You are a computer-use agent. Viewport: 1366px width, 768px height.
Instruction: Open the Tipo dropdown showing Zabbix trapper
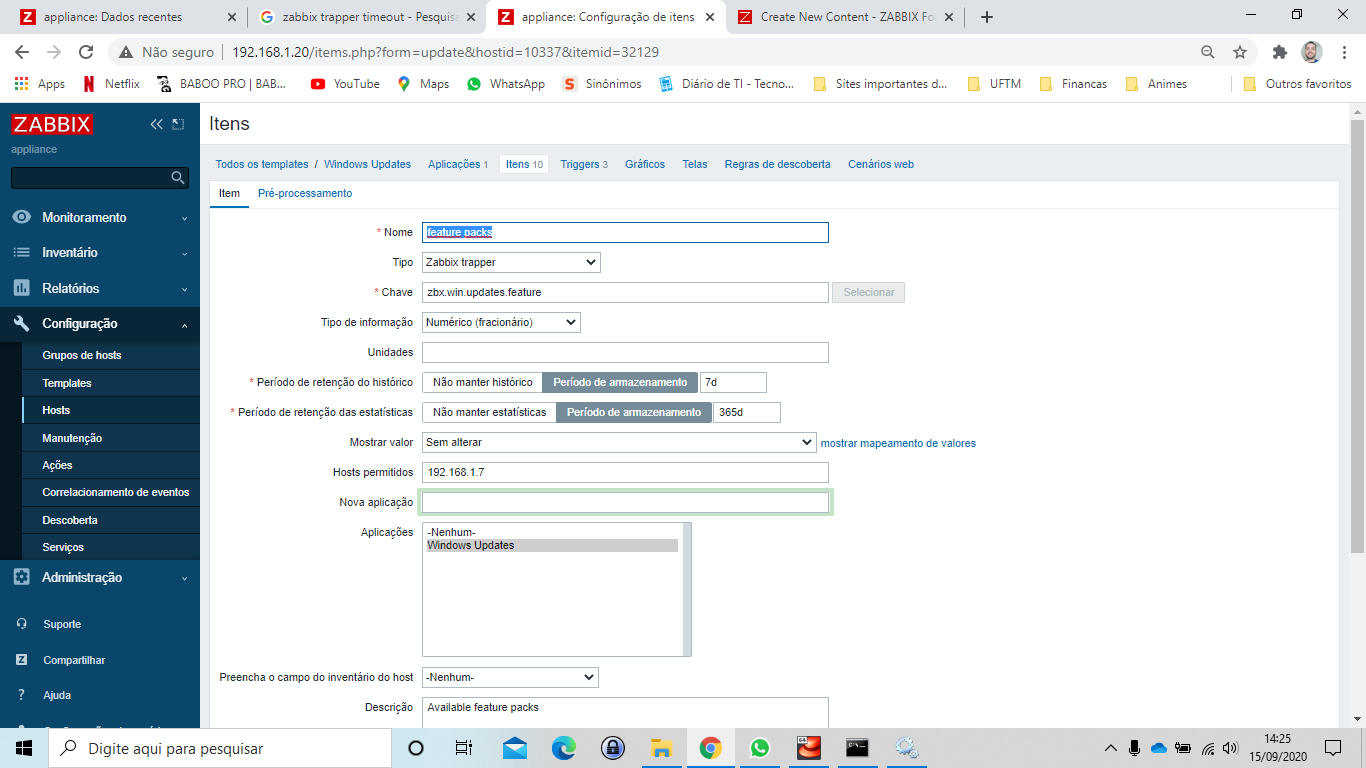(510, 262)
